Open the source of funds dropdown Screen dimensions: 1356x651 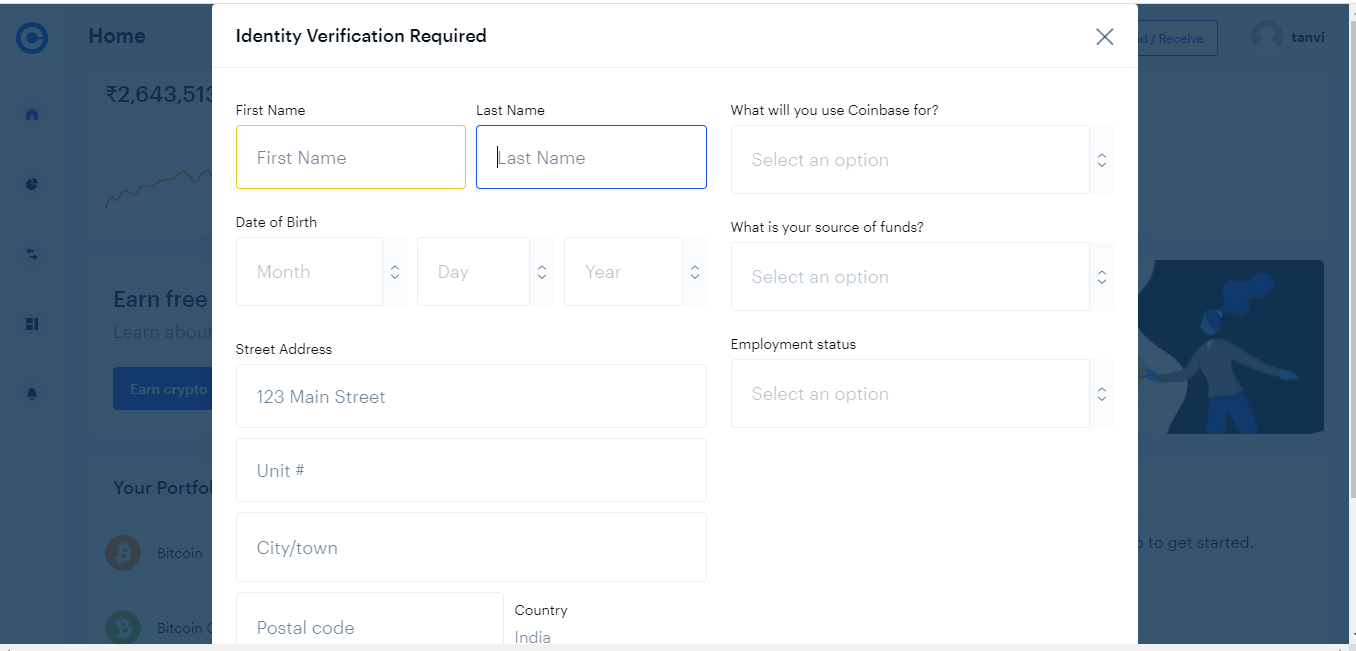tap(921, 277)
